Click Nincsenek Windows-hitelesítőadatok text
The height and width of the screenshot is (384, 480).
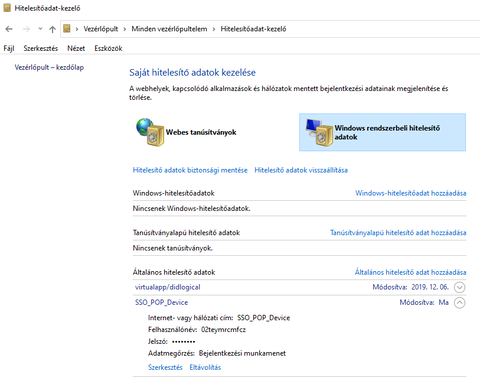191,209
